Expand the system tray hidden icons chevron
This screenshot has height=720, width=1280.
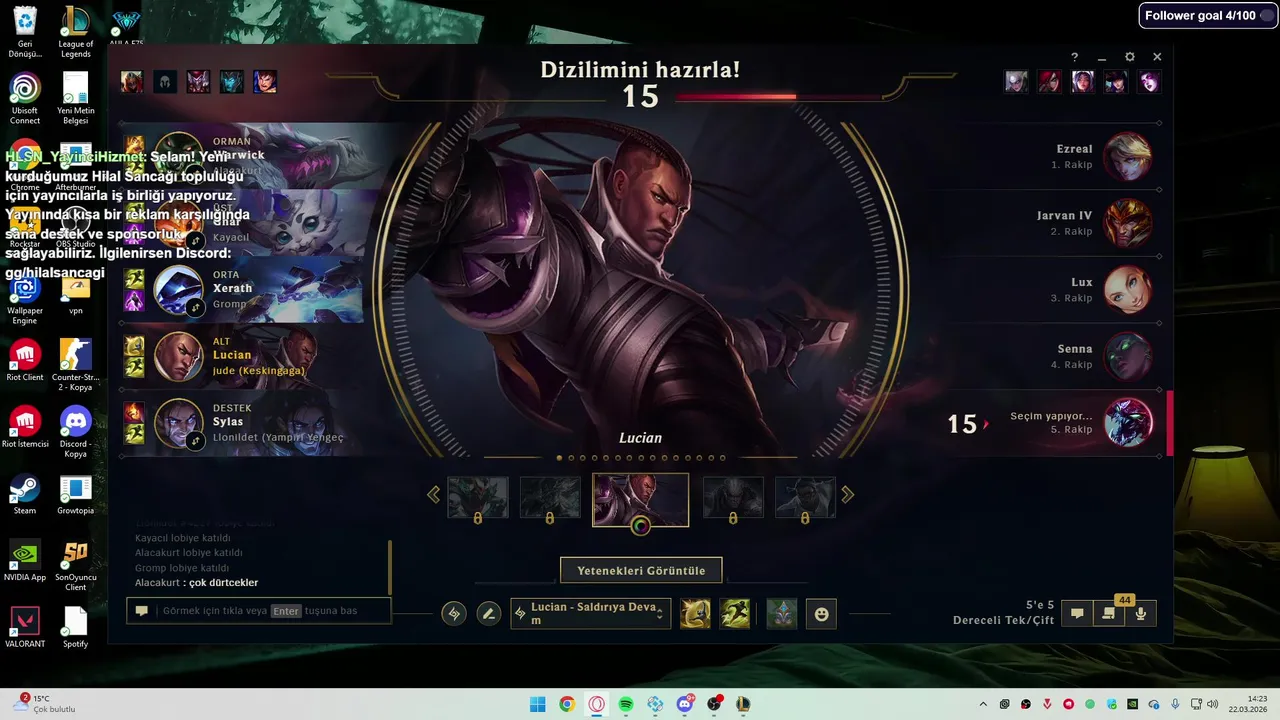(983, 704)
